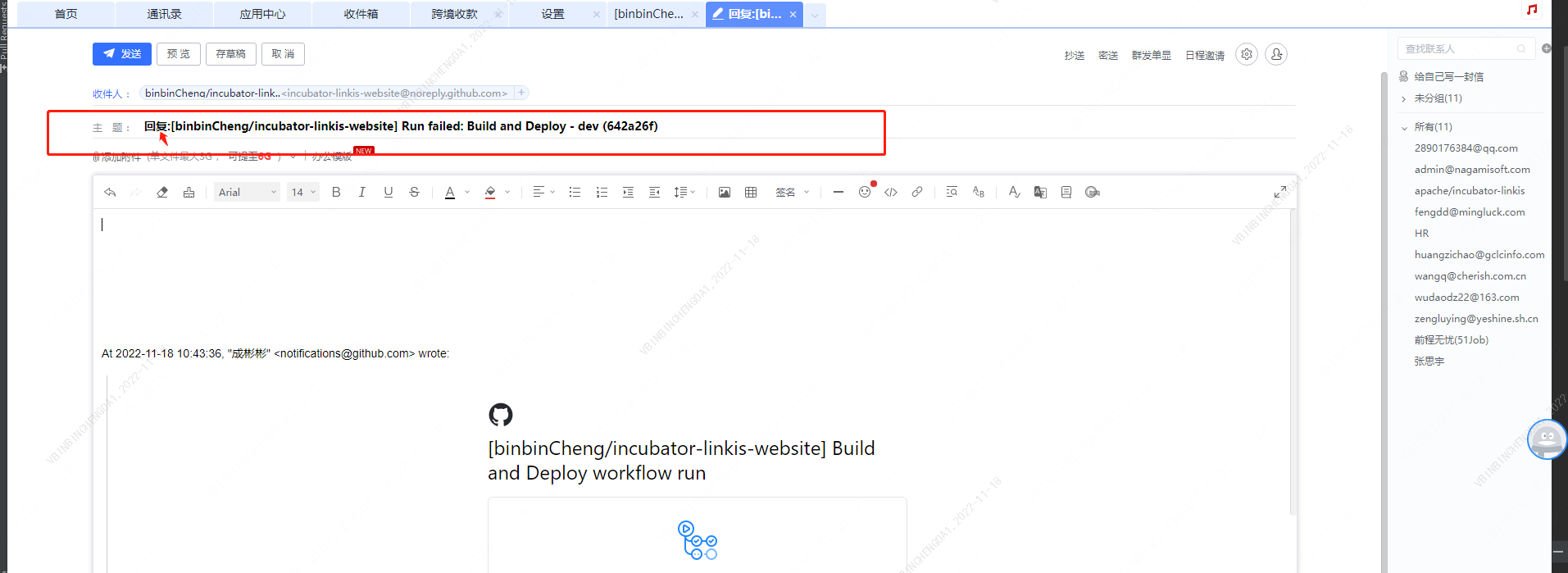The height and width of the screenshot is (573, 1568).
Task: Enable 群发单显 sending mode
Action: 1152,56
